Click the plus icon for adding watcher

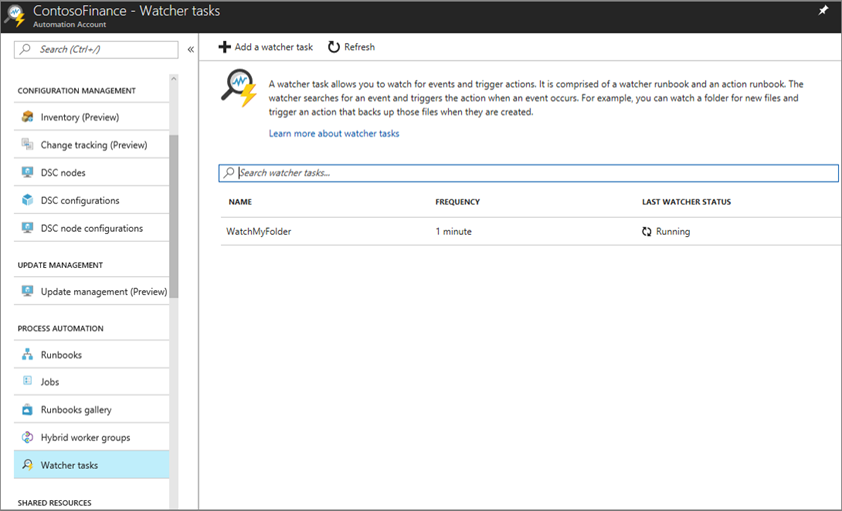[224, 47]
